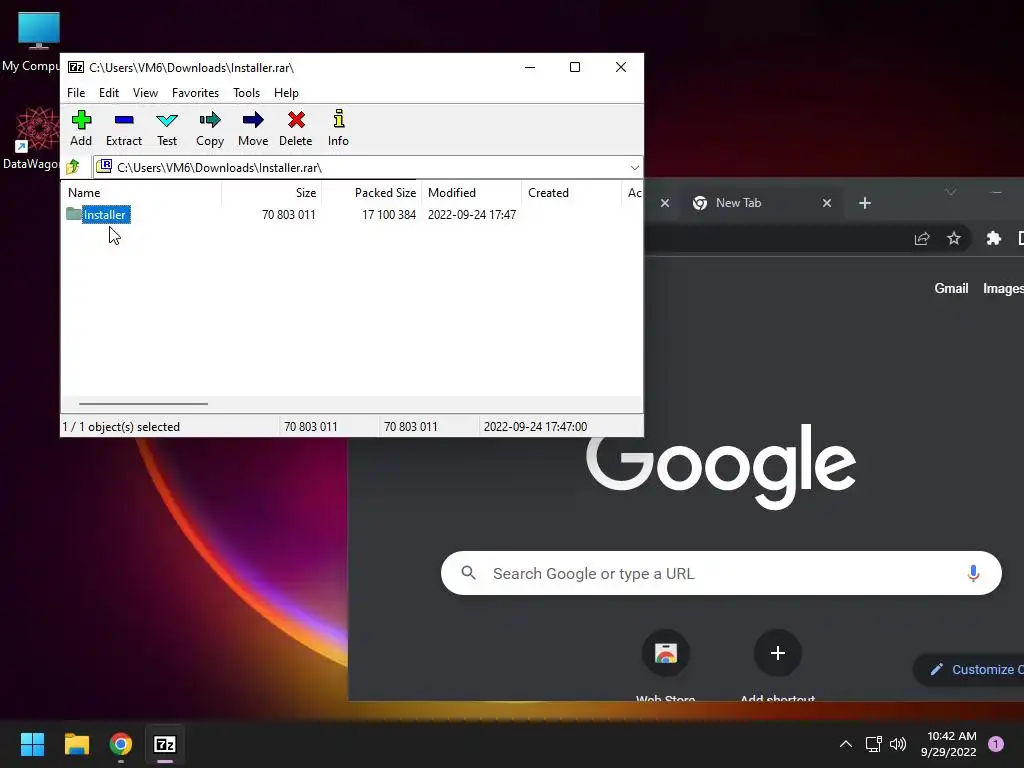Open a new Chrome tab with plus
This screenshot has height=768, width=1024.
point(865,203)
